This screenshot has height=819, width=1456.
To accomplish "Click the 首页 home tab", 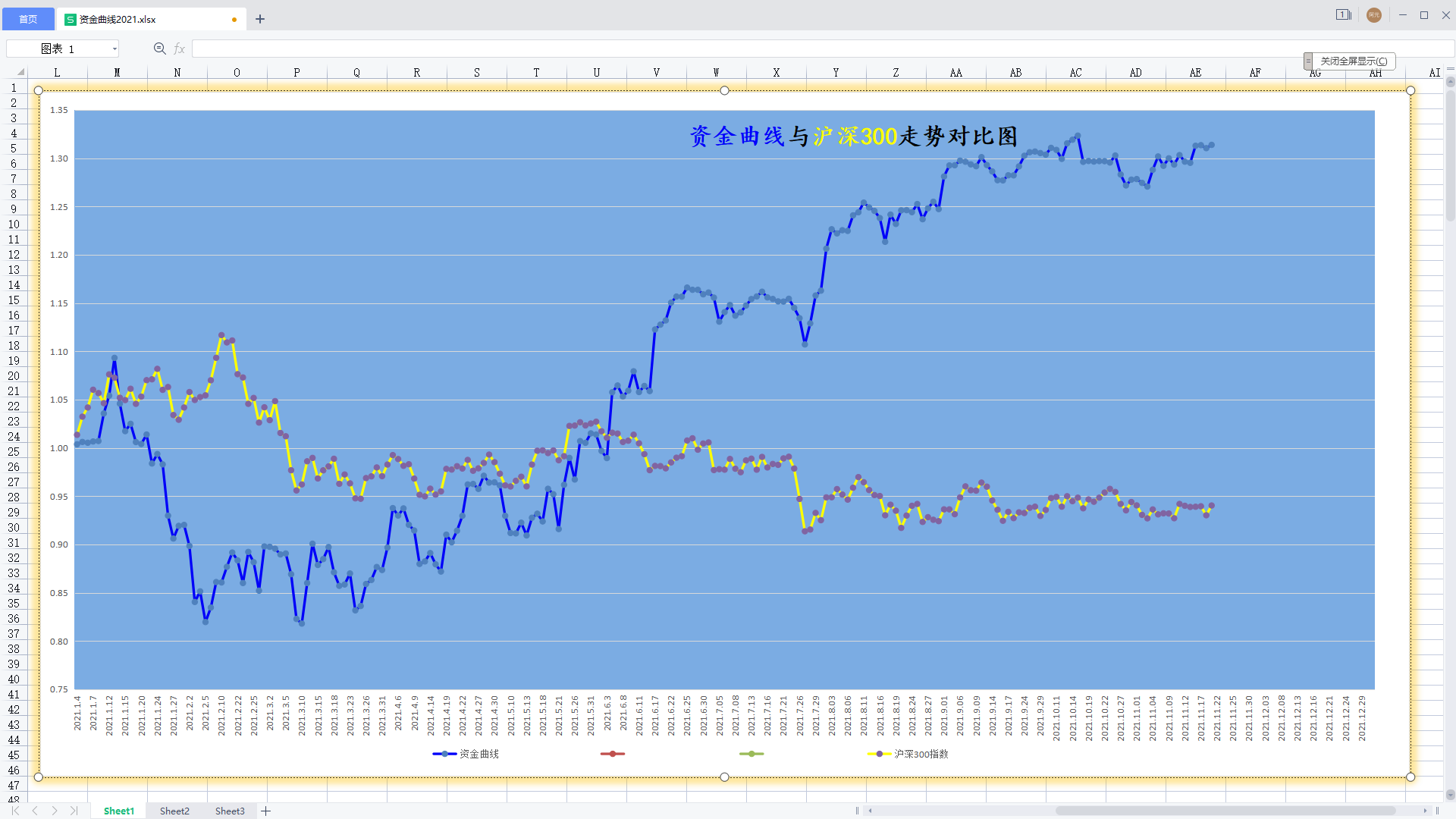I will click(28, 19).
